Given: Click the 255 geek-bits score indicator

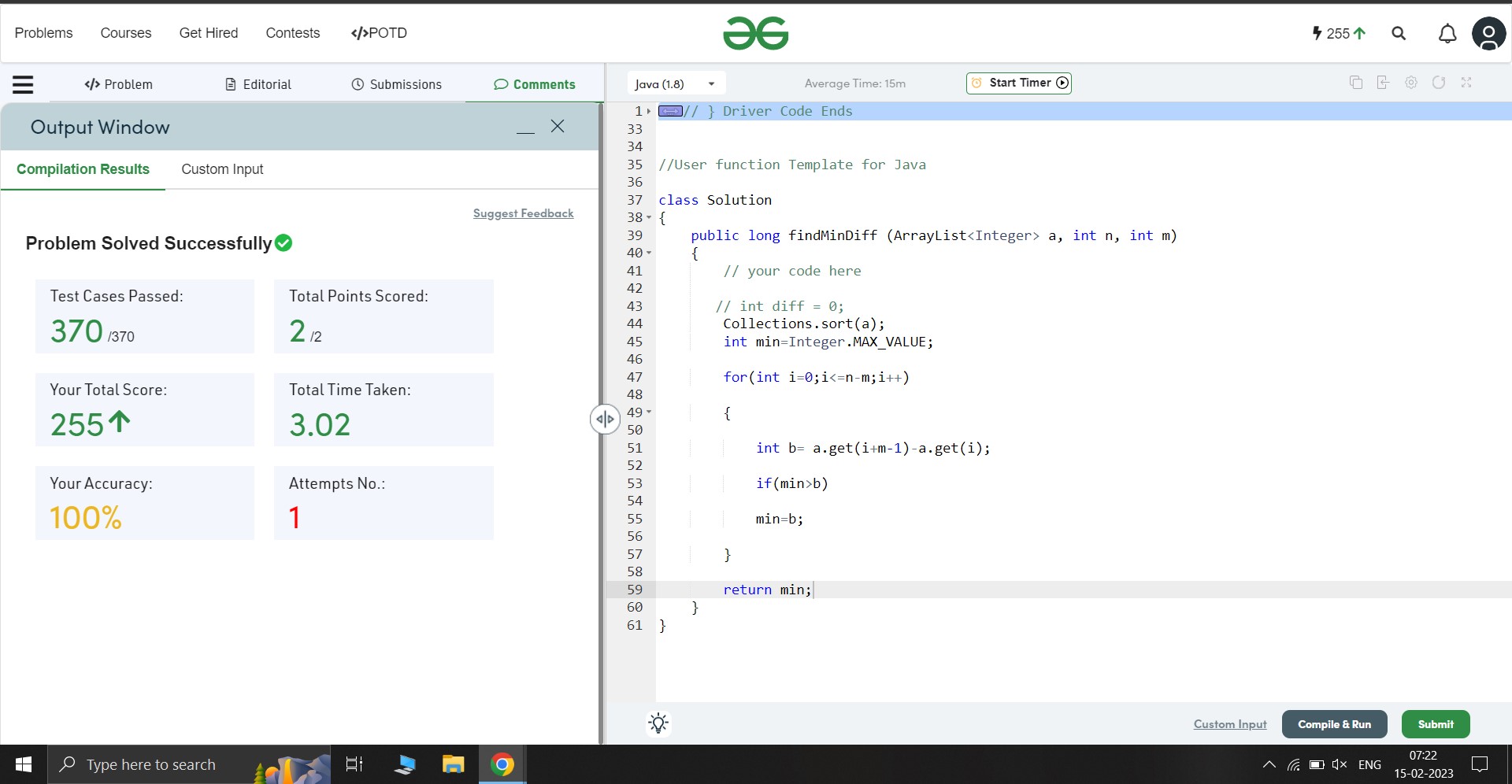Looking at the screenshot, I should coord(1338,33).
